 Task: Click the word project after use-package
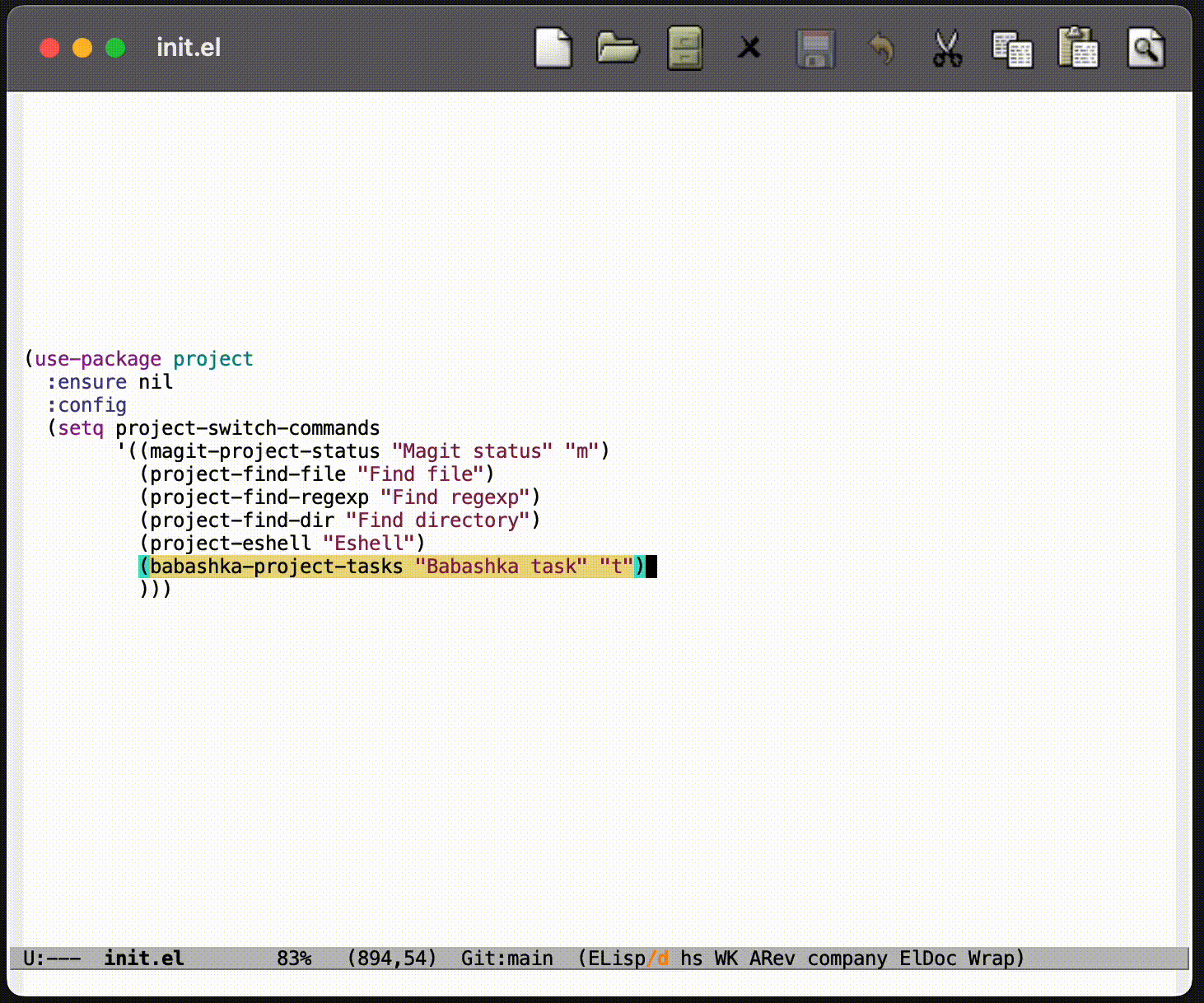pos(212,359)
